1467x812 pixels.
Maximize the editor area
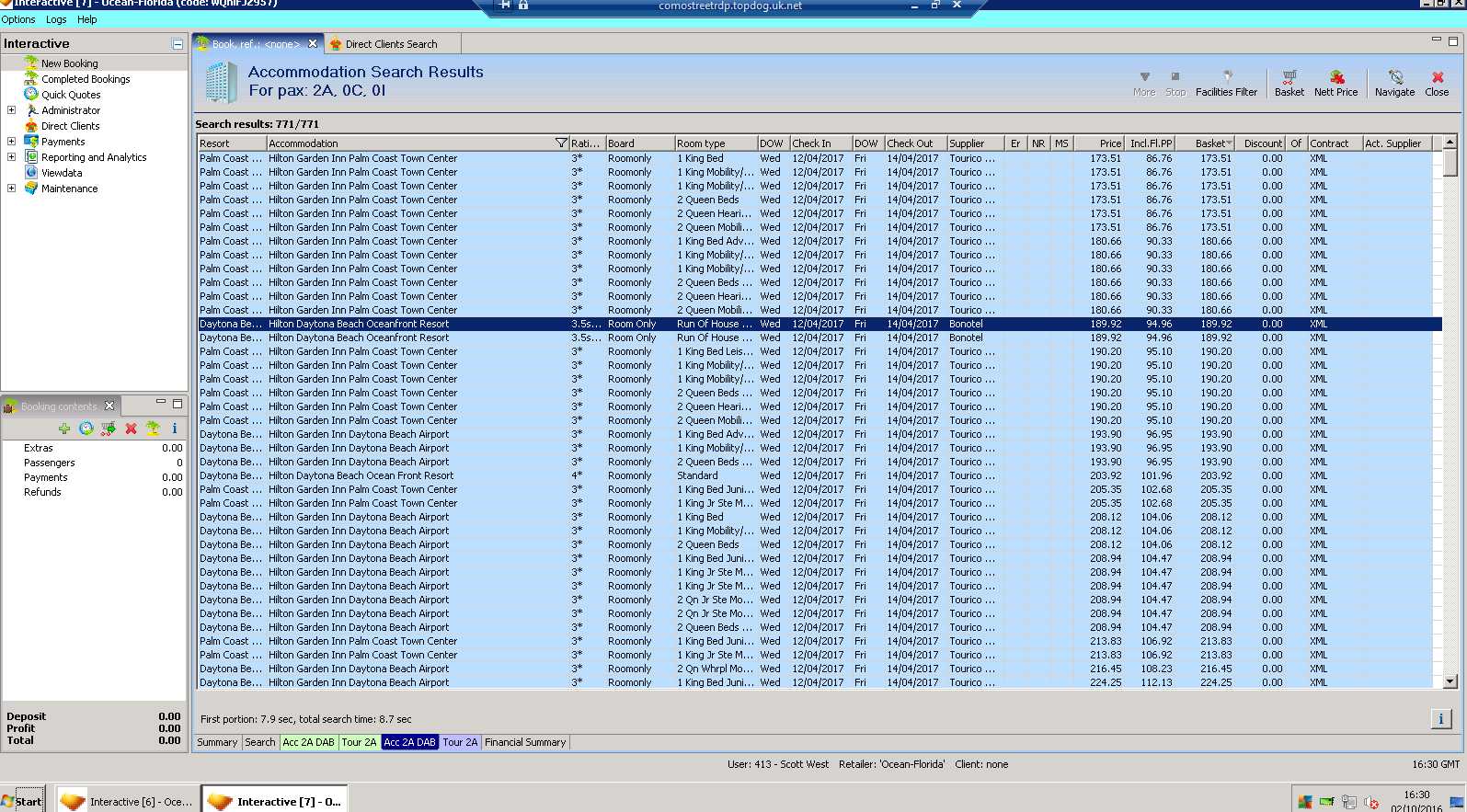point(1453,40)
